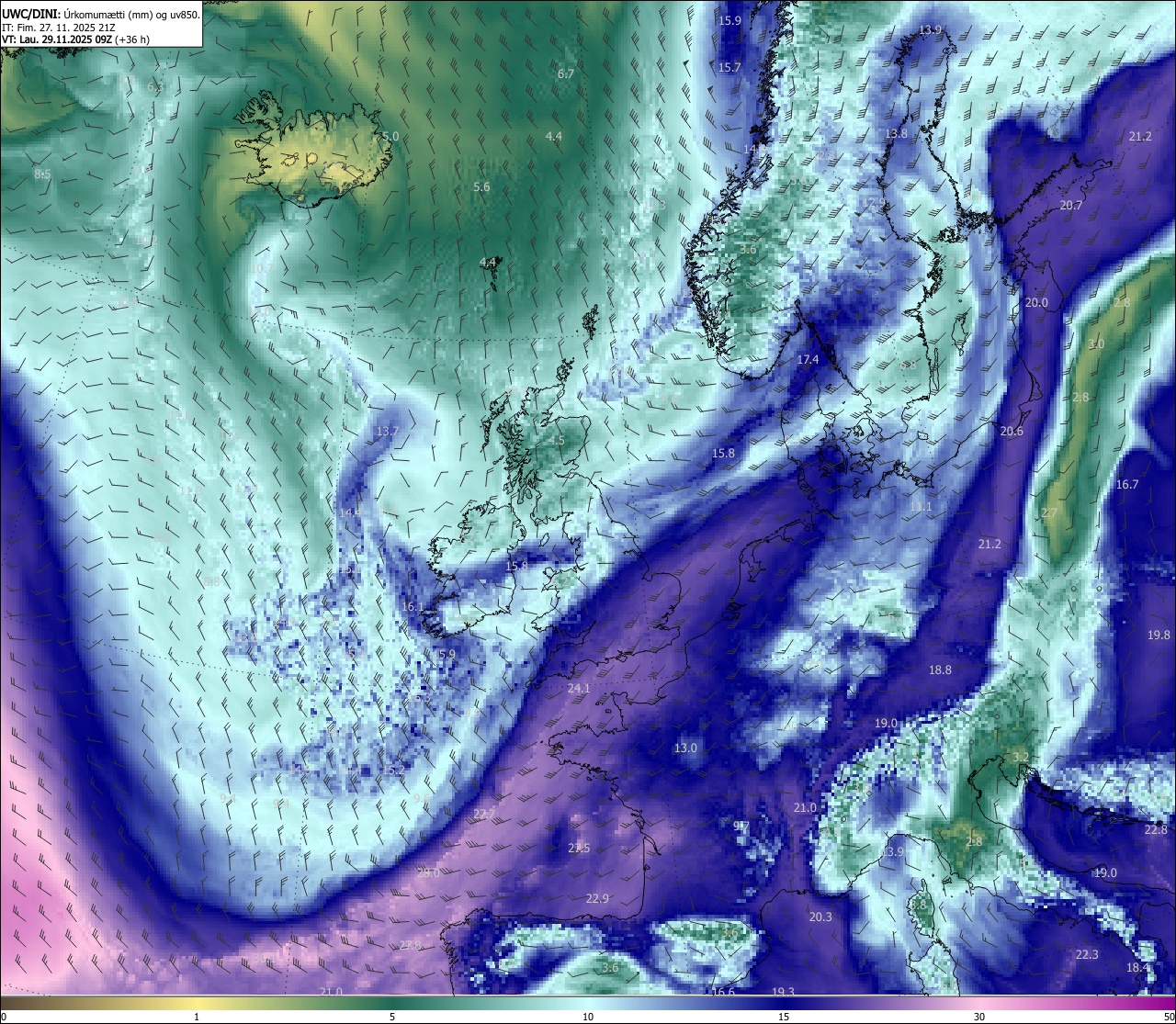1176x1024 pixels.
Task: Click the 13.8 value label
Action: tap(896, 133)
